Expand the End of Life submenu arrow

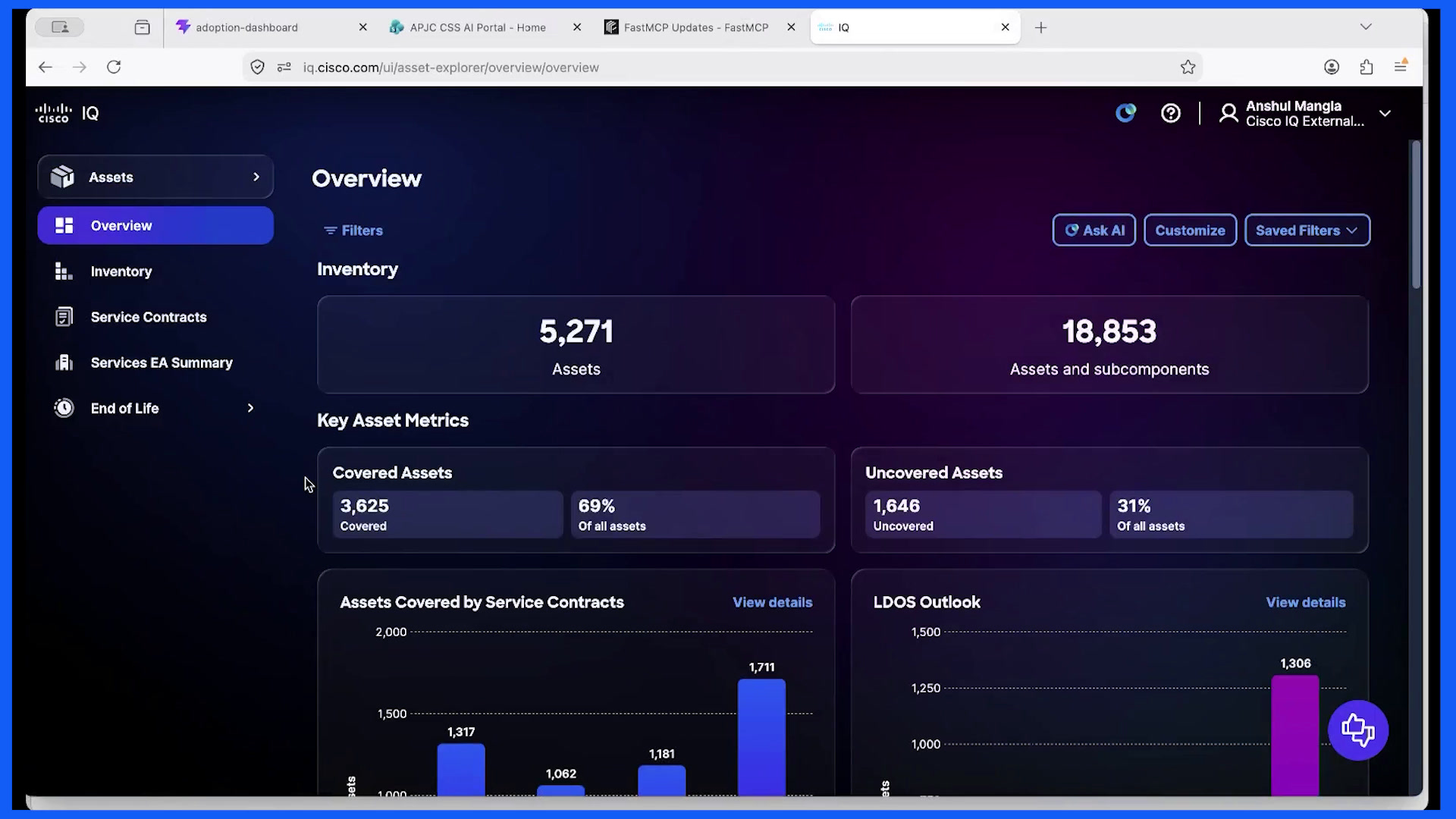click(x=250, y=408)
